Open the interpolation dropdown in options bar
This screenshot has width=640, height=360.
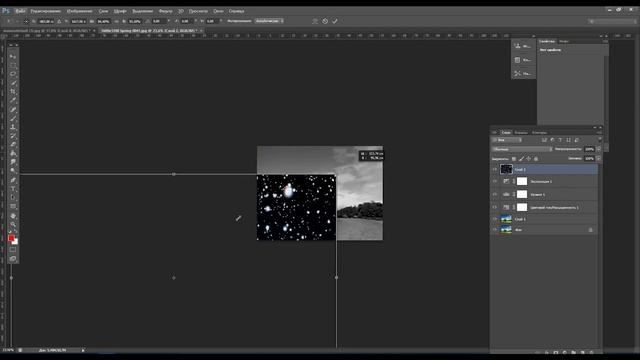coord(269,21)
